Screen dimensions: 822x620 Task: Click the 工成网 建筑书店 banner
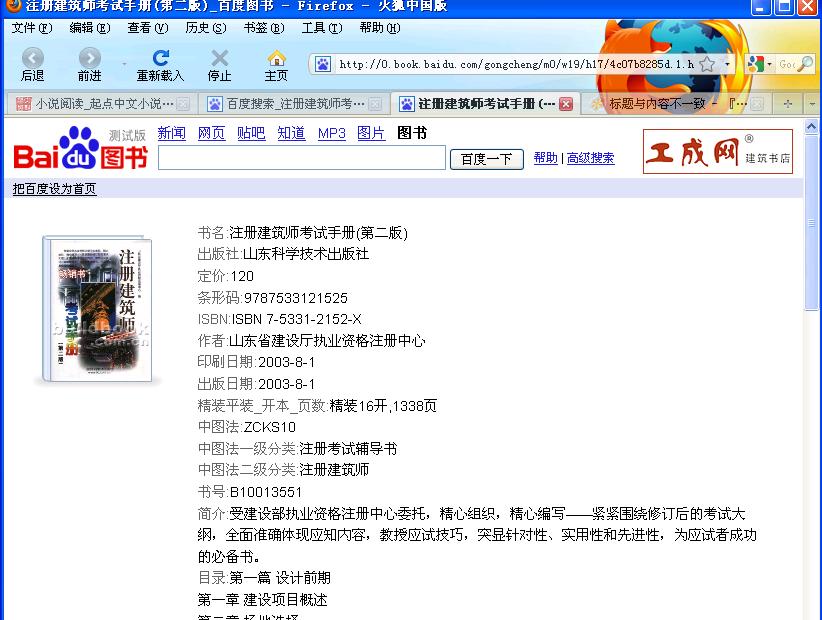(x=718, y=151)
